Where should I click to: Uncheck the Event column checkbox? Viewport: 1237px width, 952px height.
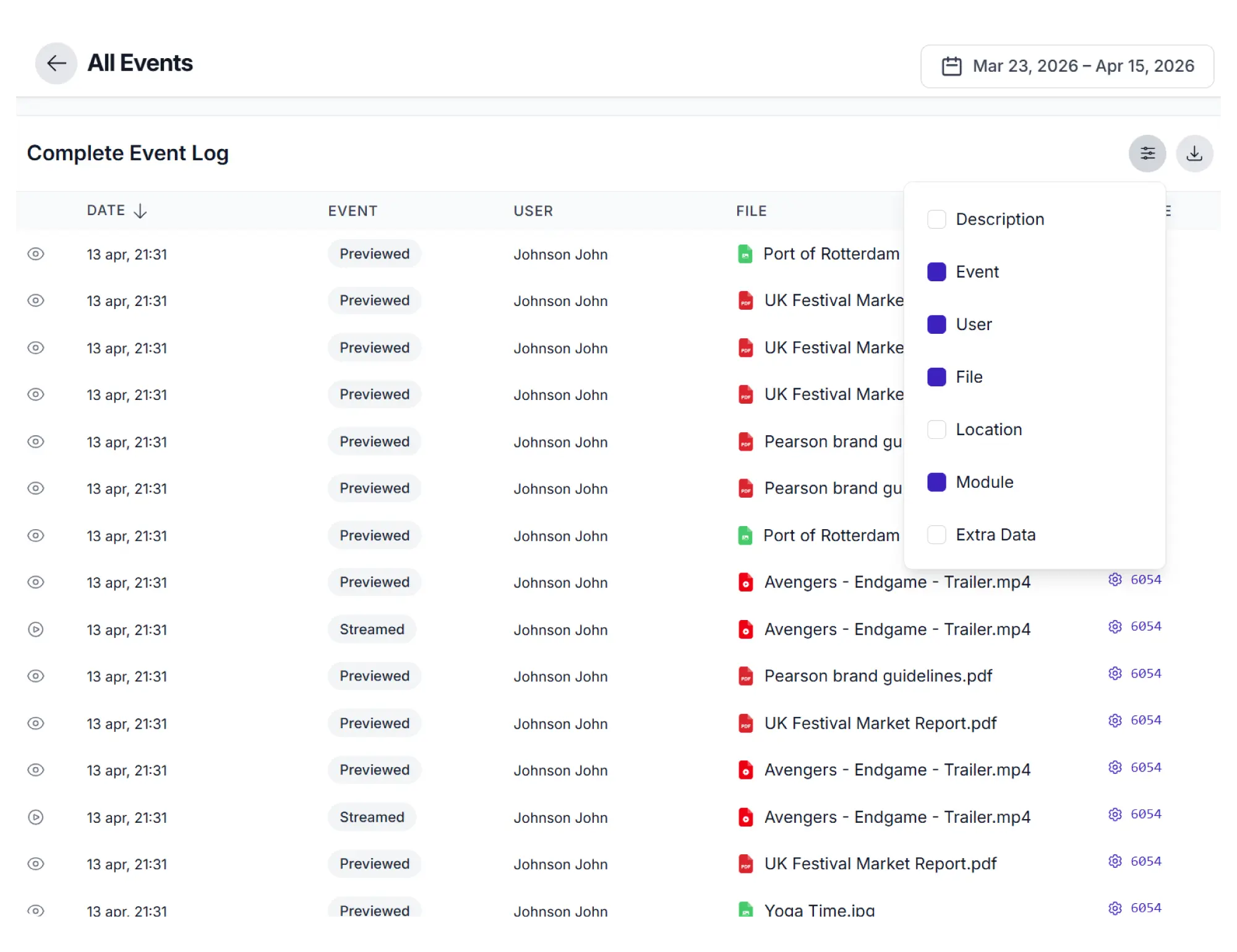pyautogui.click(x=936, y=272)
